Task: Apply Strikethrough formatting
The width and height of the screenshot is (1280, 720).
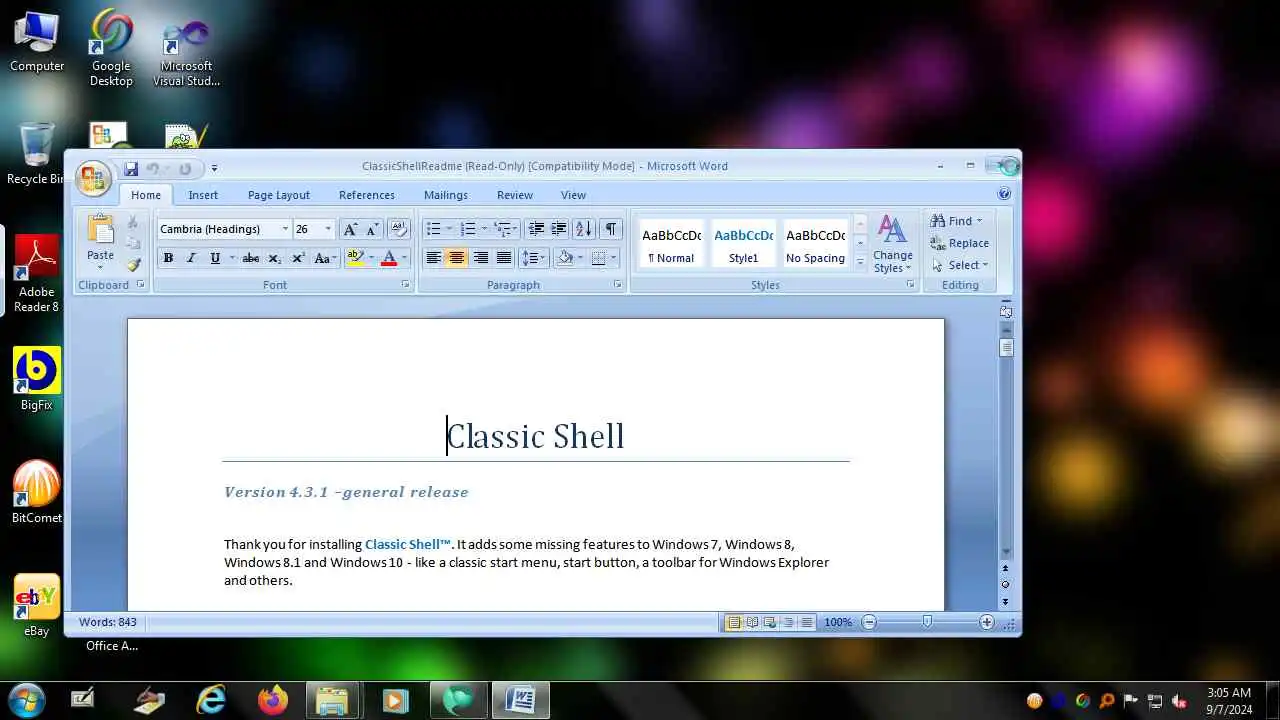Action: coord(251,258)
